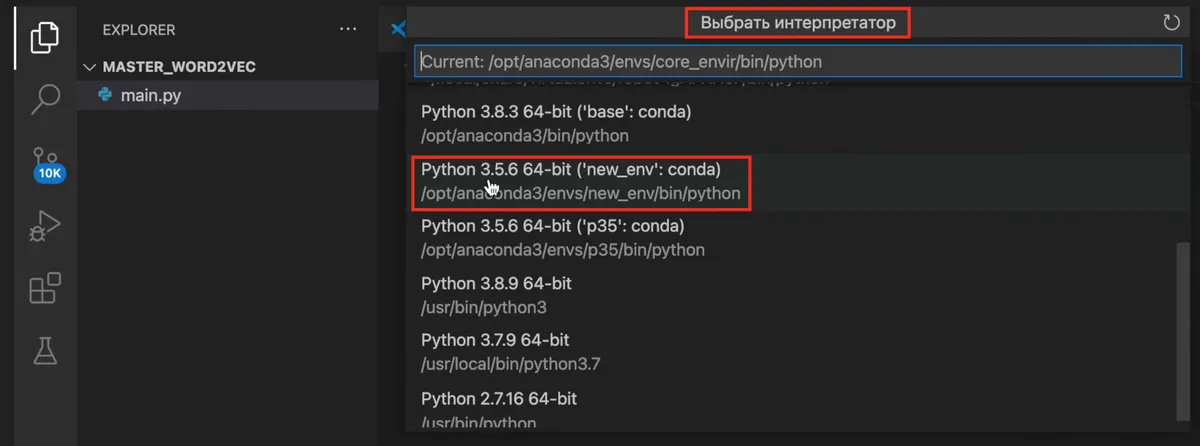Open the Extensions view icon
The width and height of the screenshot is (1200, 446).
45,289
